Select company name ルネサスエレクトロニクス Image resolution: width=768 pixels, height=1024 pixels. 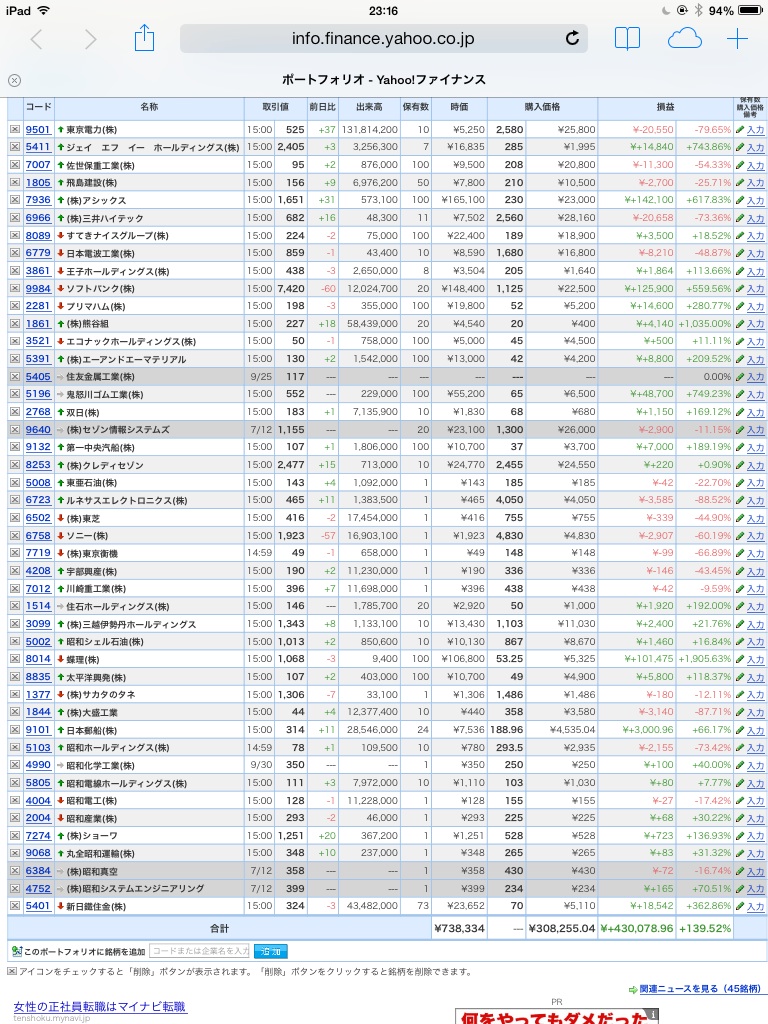[127, 500]
